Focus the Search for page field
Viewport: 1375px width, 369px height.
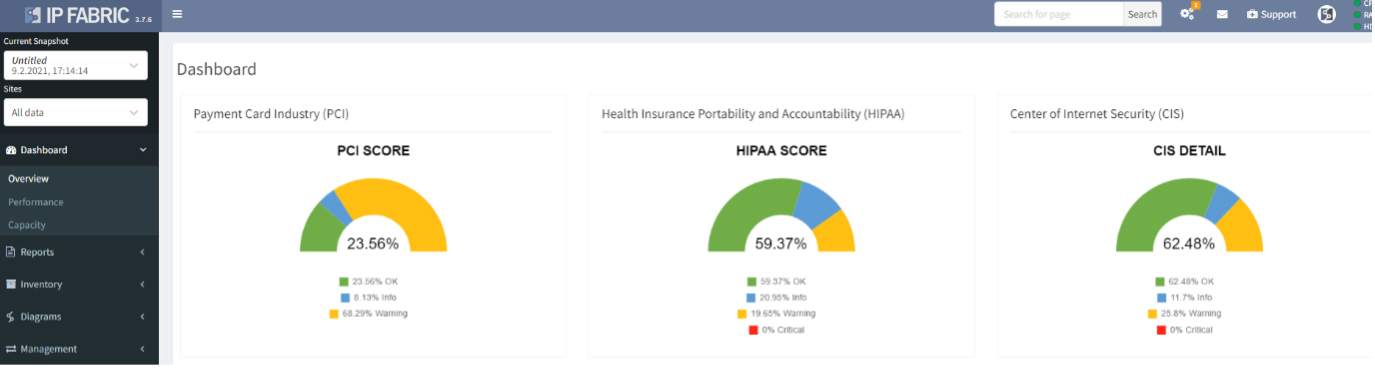(x=1059, y=14)
